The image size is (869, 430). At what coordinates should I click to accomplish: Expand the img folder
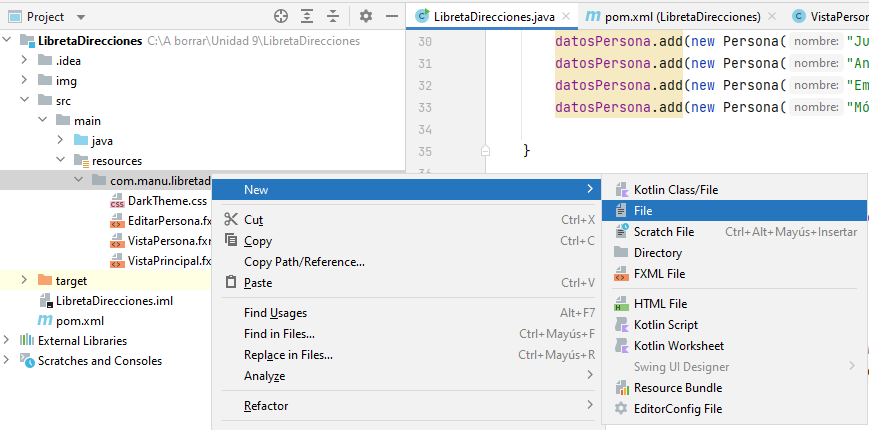pyautogui.click(x=24, y=80)
